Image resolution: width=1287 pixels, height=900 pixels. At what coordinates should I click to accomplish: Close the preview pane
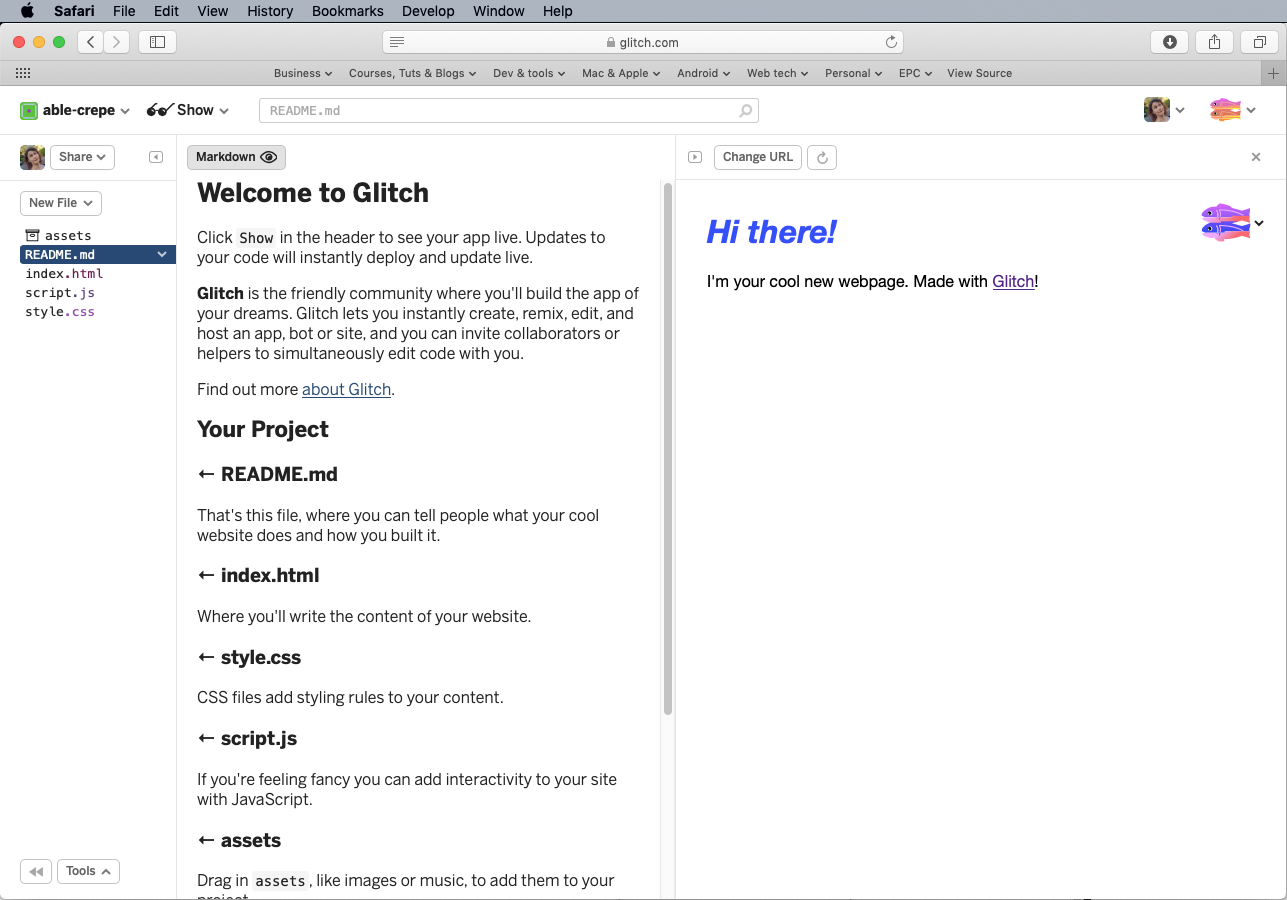click(1256, 157)
